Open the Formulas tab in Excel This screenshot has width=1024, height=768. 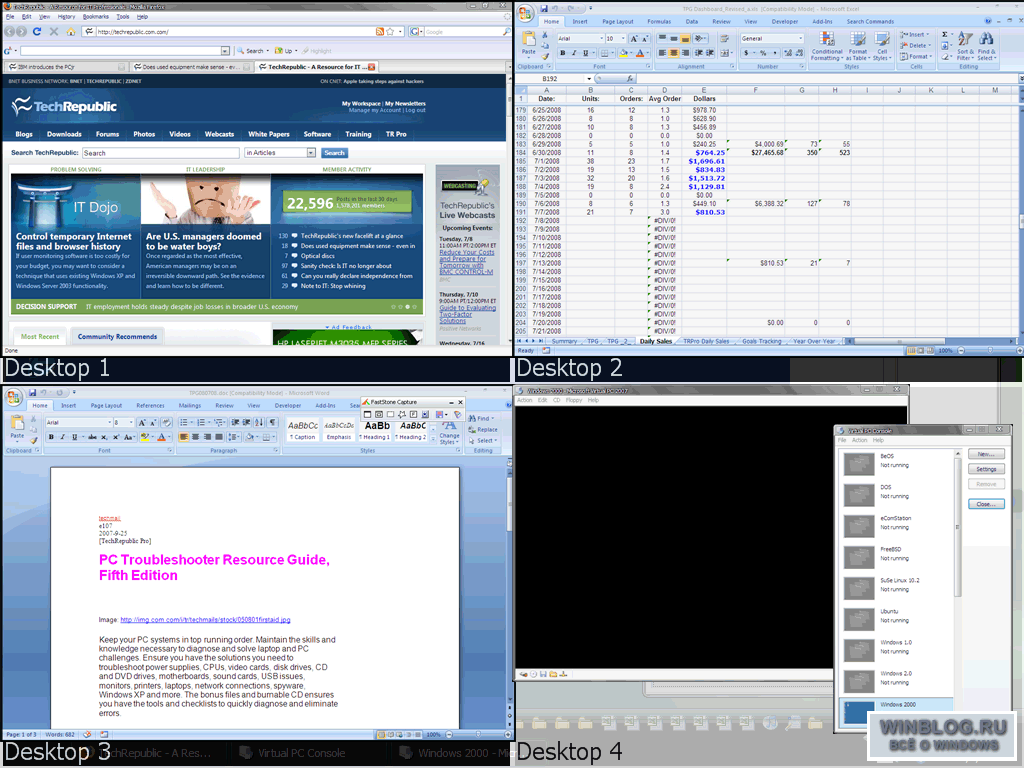[659, 22]
